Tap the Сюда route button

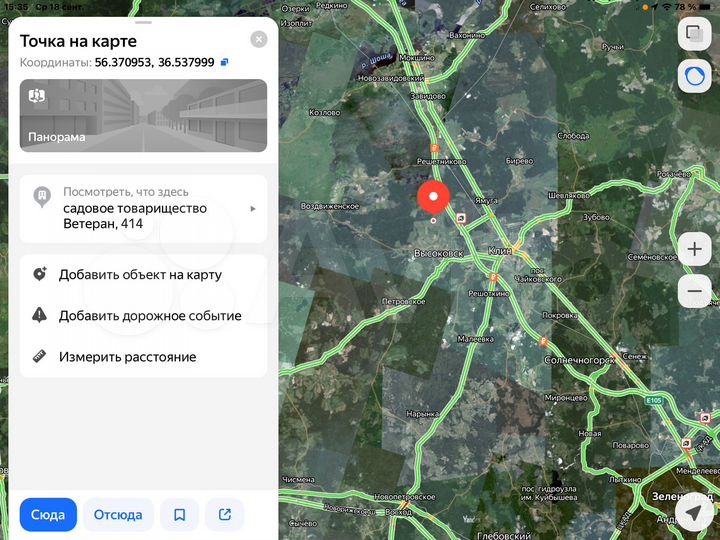(x=48, y=515)
